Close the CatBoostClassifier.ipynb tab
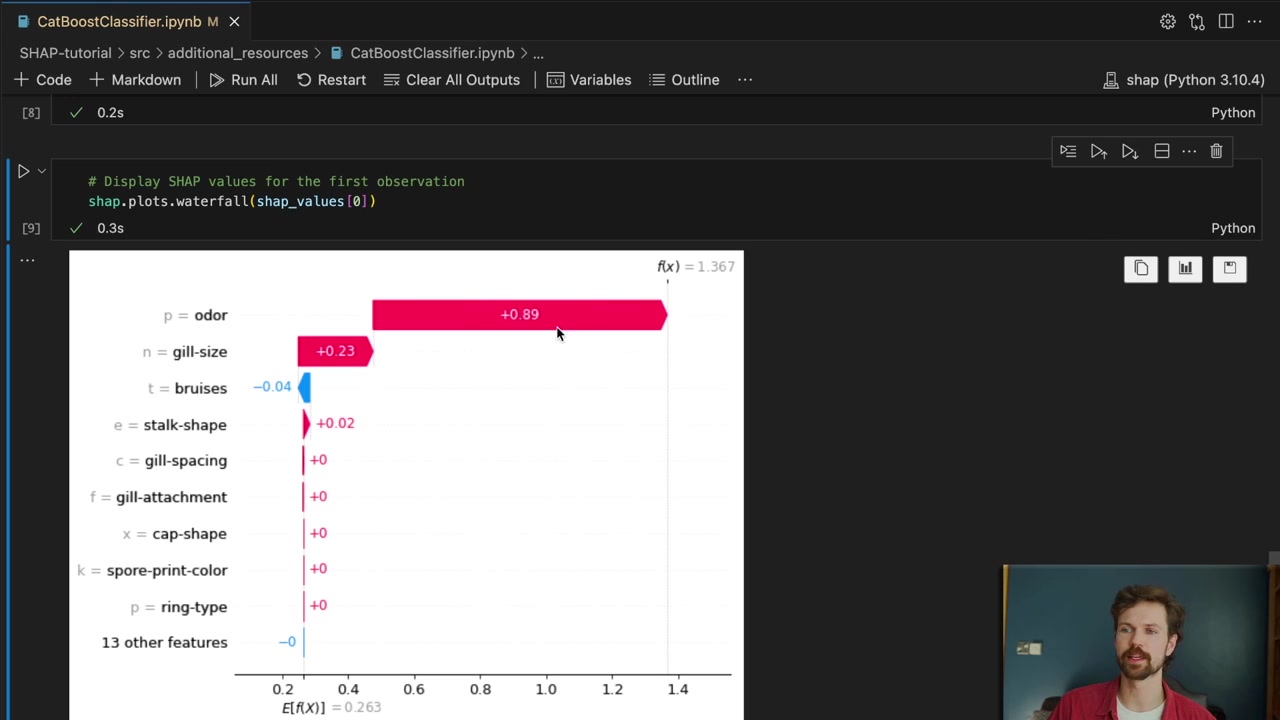 click(234, 21)
